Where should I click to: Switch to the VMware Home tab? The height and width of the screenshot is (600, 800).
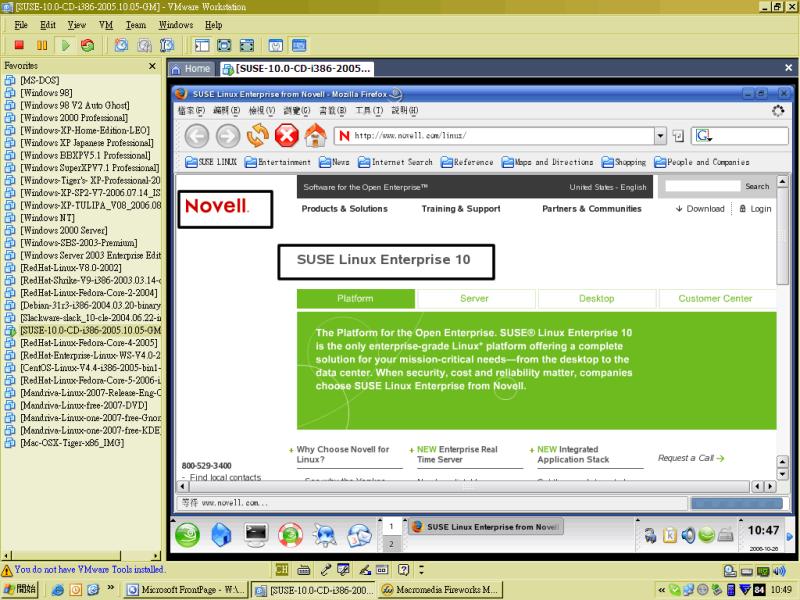pyautogui.click(x=191, y=69)
